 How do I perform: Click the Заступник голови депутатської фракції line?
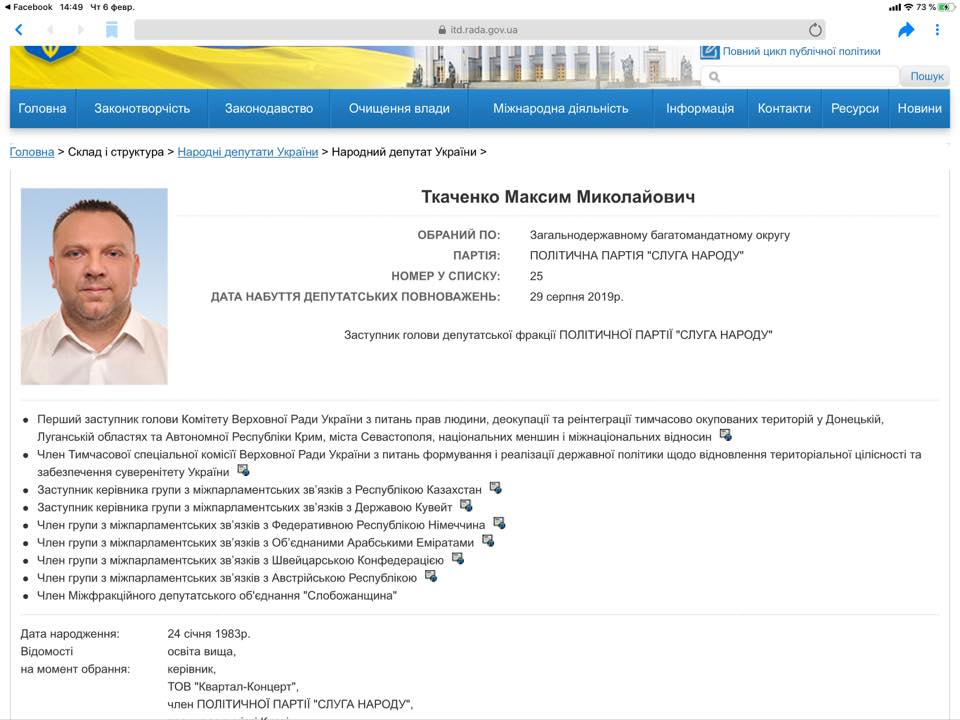[558, 335]
